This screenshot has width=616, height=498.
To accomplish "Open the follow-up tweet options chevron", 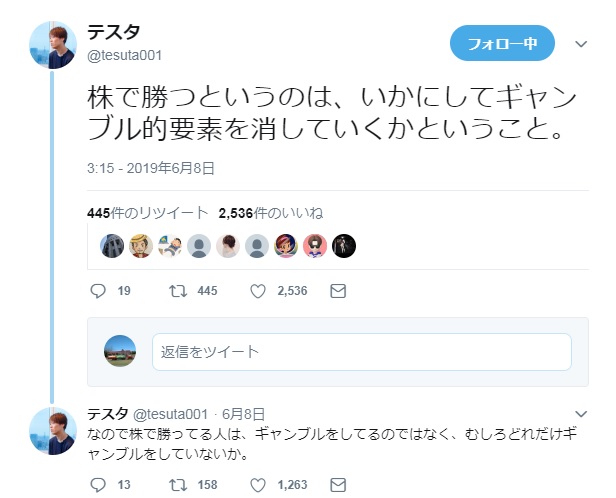I will coord(581,414).
